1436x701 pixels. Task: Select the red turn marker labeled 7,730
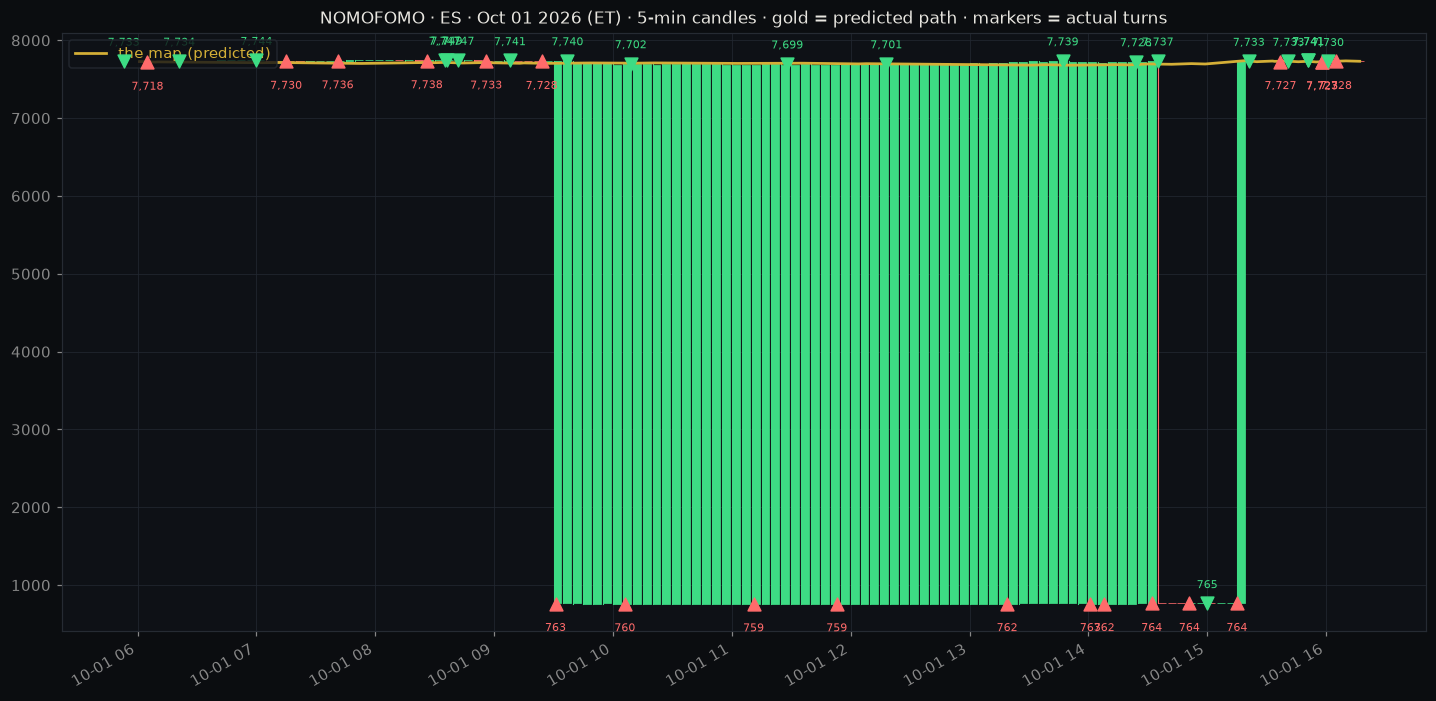tap(286, 61)
